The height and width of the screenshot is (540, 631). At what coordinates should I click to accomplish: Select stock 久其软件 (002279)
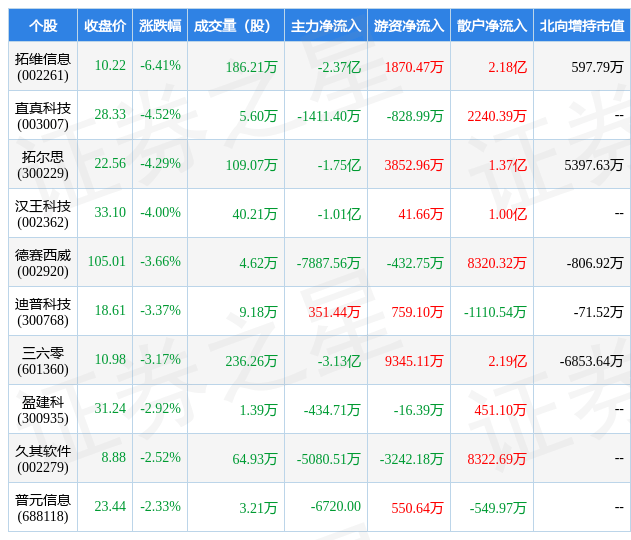pos(43,459)
